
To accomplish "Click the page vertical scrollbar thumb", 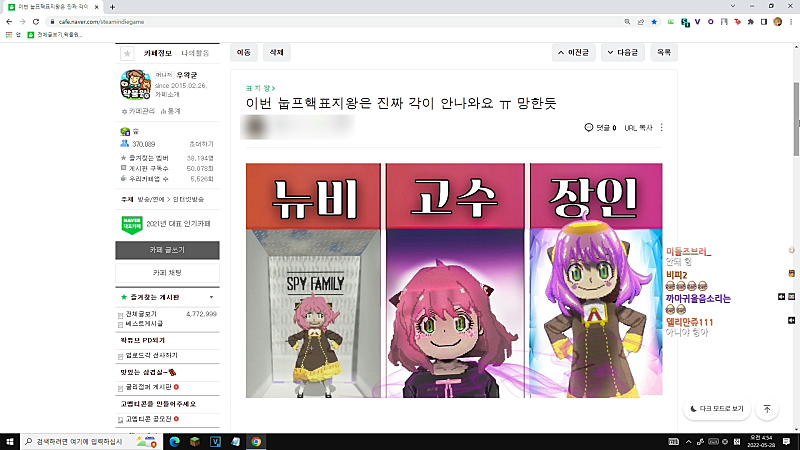I will coord(796,118).
